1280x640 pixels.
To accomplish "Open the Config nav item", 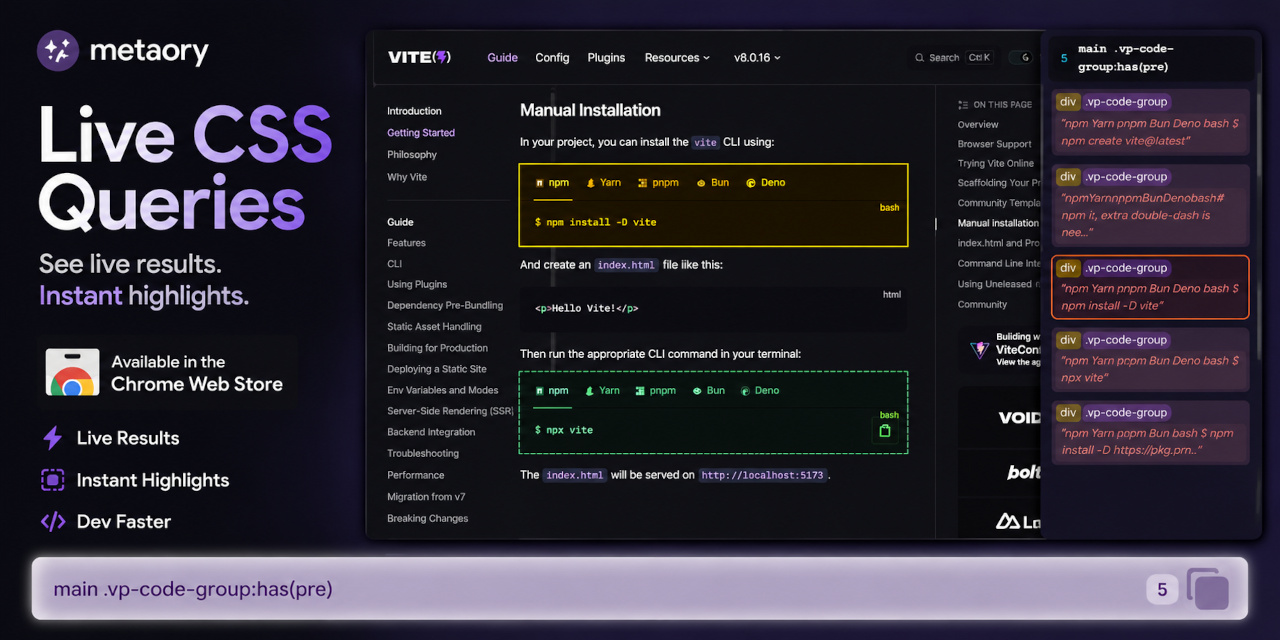I will click(552, 58).
